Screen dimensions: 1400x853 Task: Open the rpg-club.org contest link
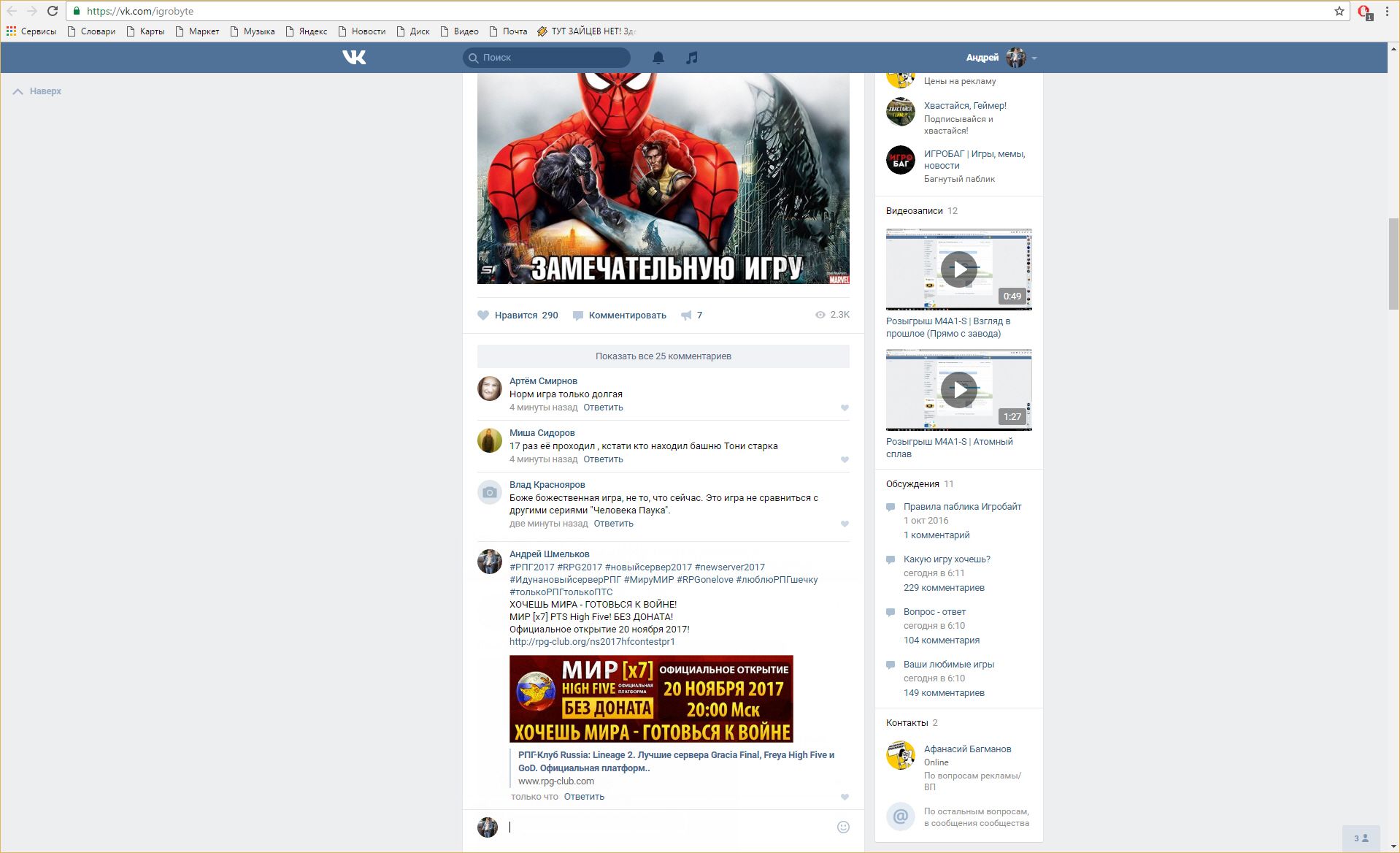coord(592,642)
